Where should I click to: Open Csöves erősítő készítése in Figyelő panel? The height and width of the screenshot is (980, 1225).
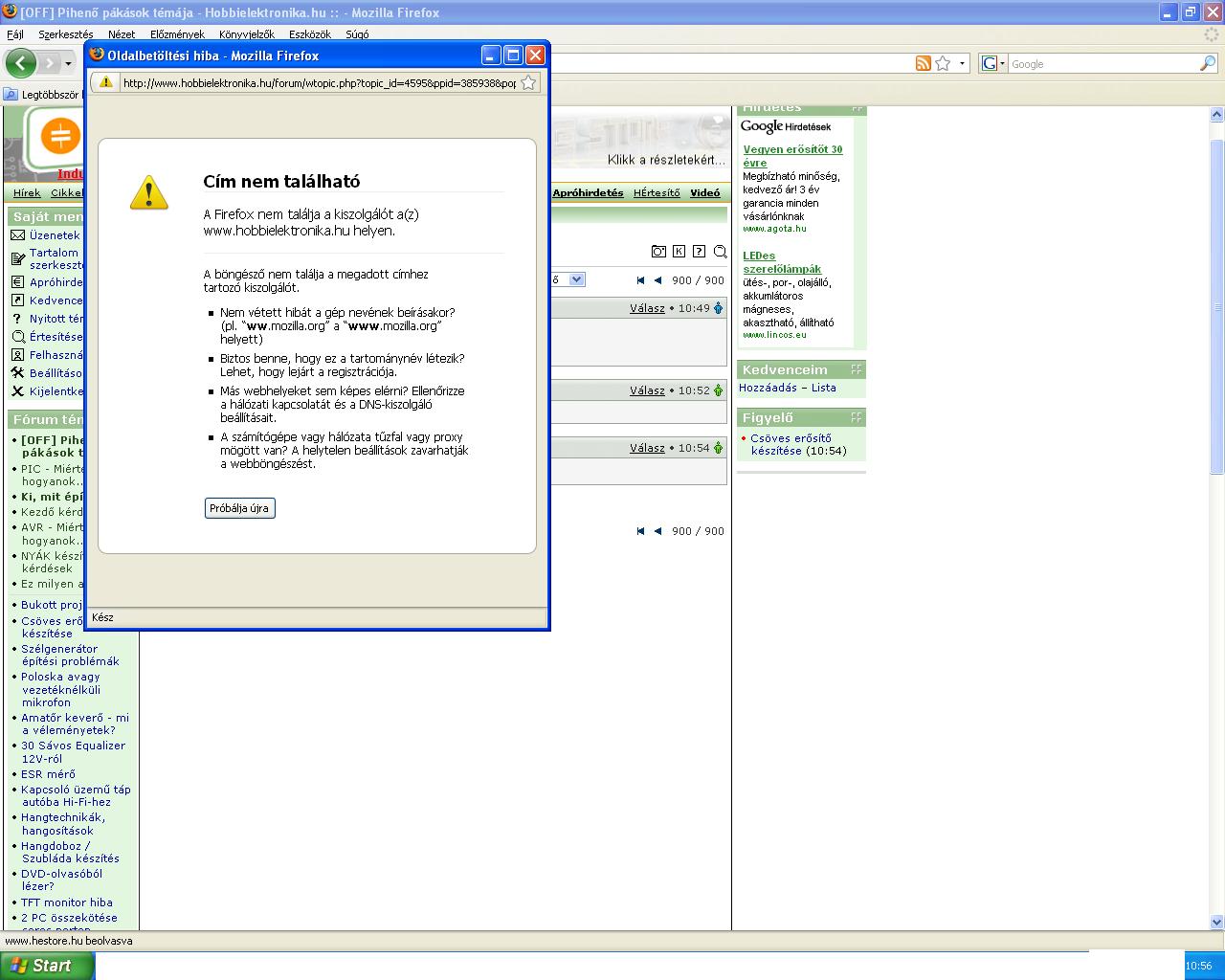tap(791, 444)
